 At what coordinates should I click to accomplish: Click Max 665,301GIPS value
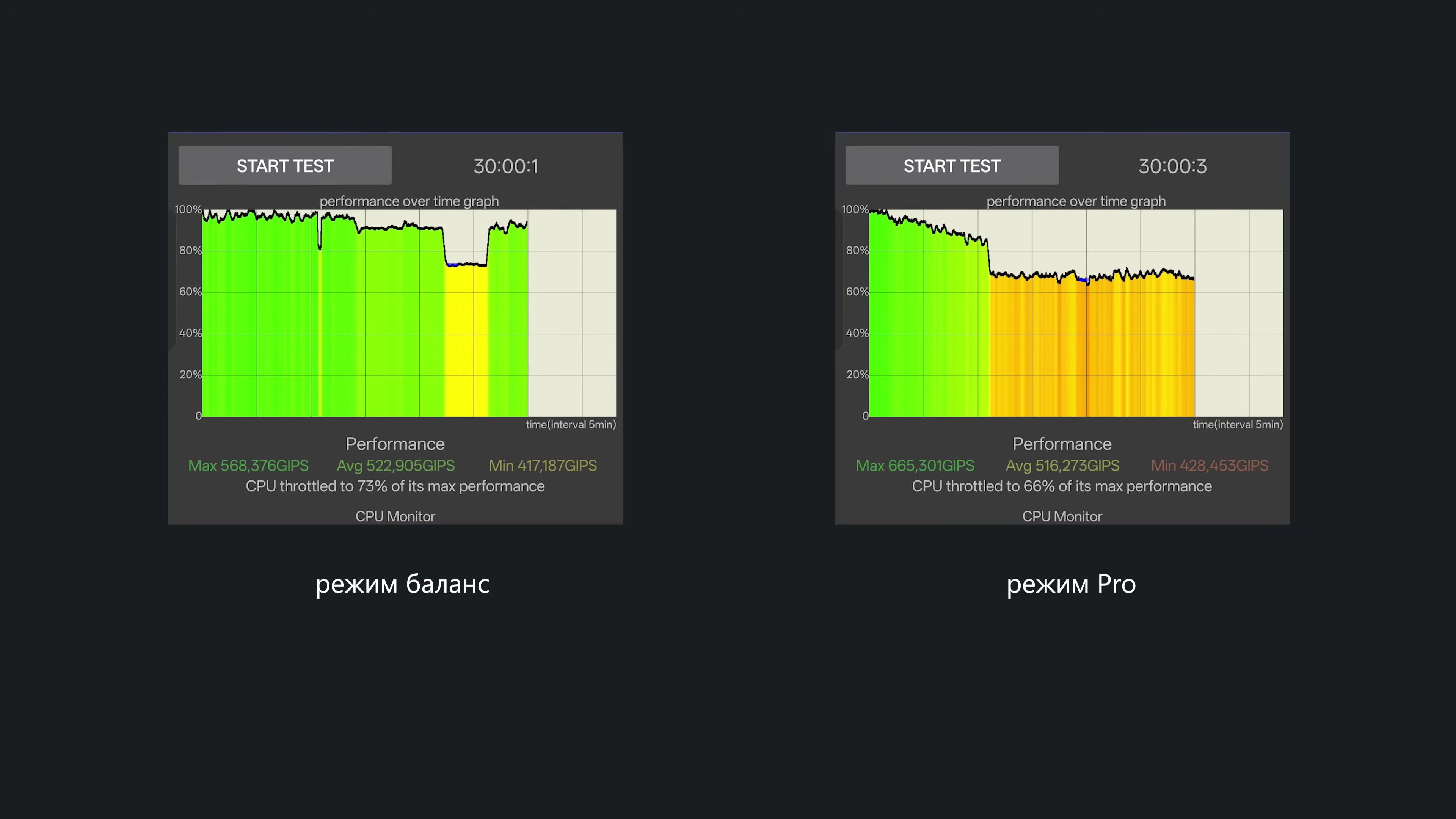coord(915,466)
